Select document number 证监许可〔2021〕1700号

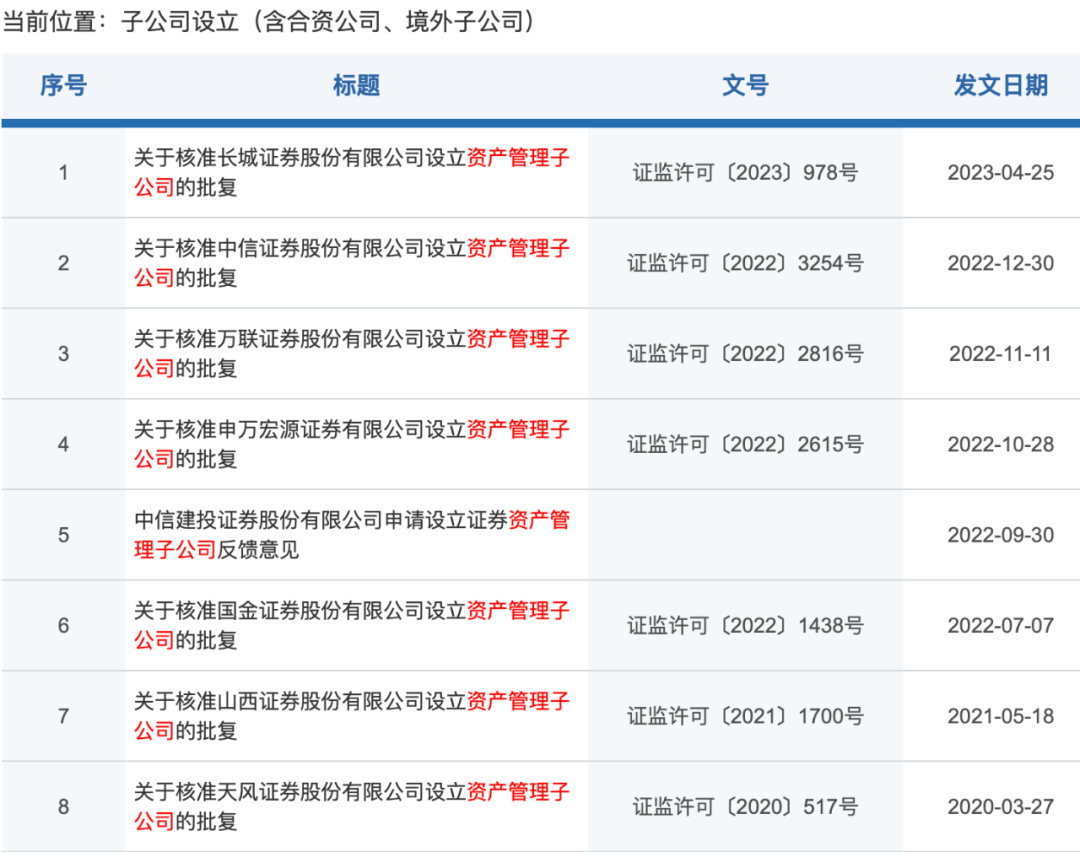point(745,716)
